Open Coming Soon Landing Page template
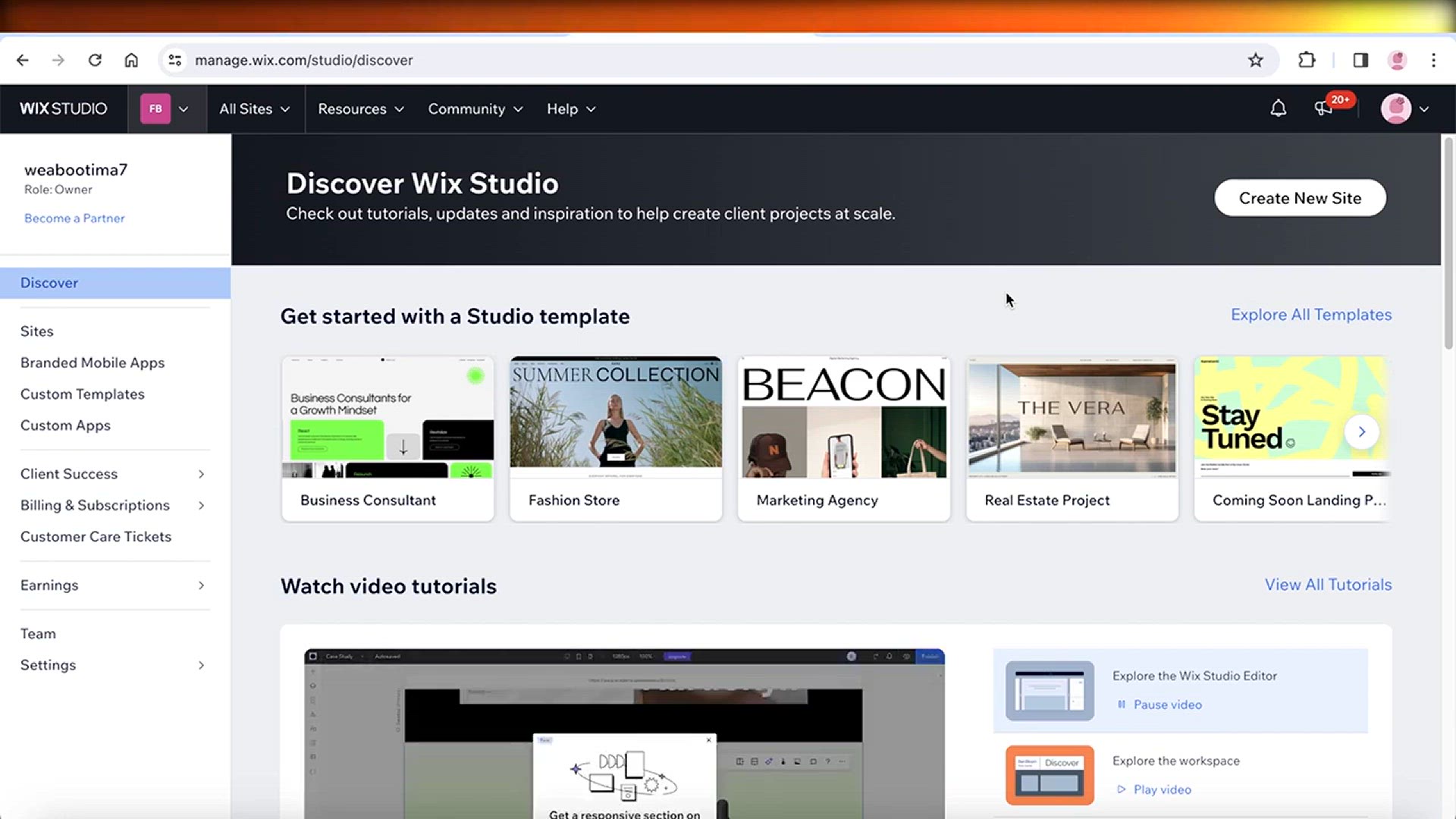This screenshot has width=1456, height=819. (1292, 439)
